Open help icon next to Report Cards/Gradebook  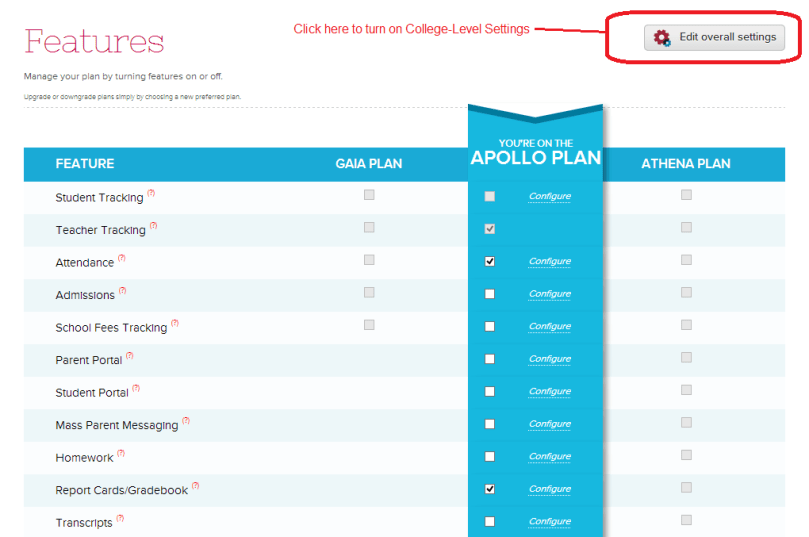tap(196, 485)
